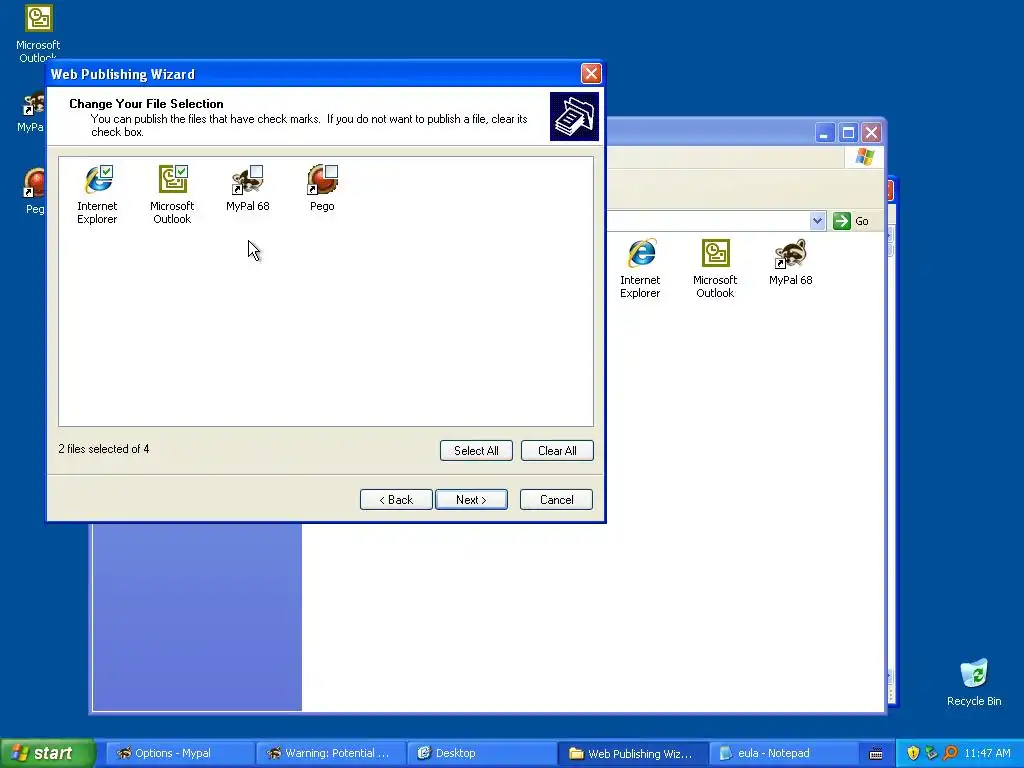The height and width of the screenshot is (768, 1024).
Task: Switch to Warning: Potential taskbar button
Action: [330, 753]
